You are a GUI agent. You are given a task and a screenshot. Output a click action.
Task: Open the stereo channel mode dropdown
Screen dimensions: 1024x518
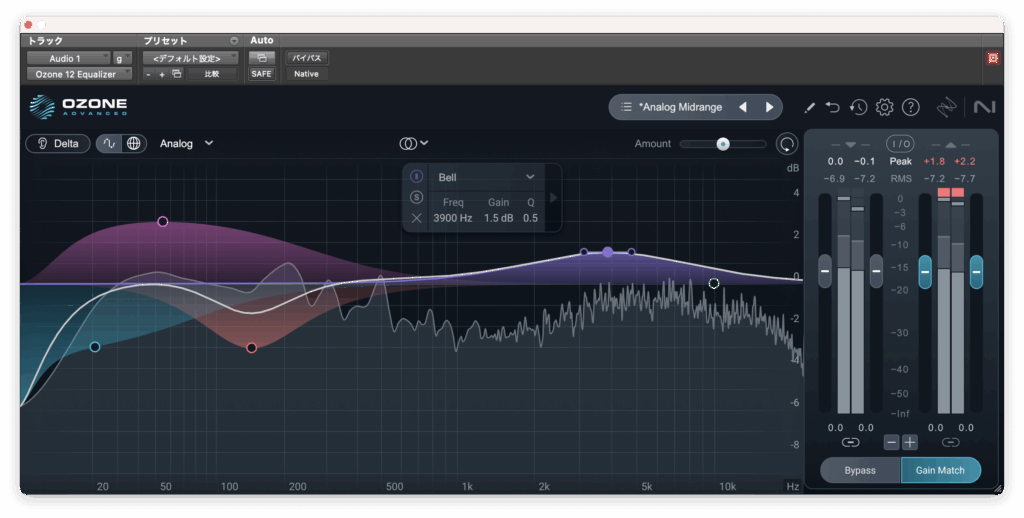pos(414,143)
